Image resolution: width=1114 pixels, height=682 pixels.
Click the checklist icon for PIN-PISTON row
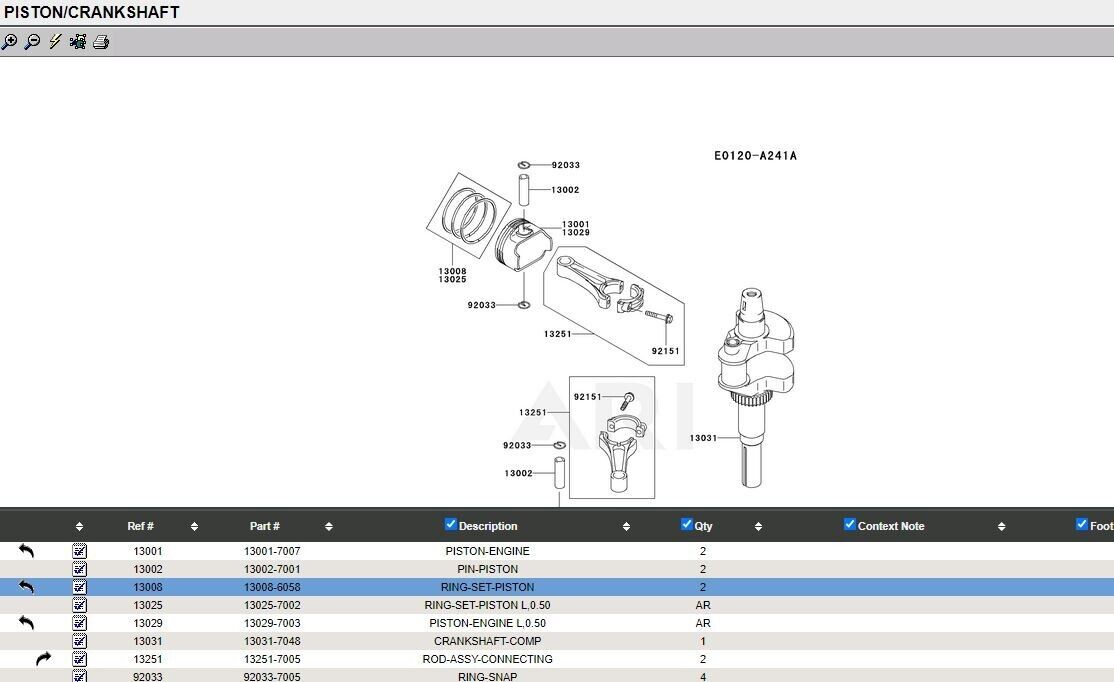coord(80,569)
